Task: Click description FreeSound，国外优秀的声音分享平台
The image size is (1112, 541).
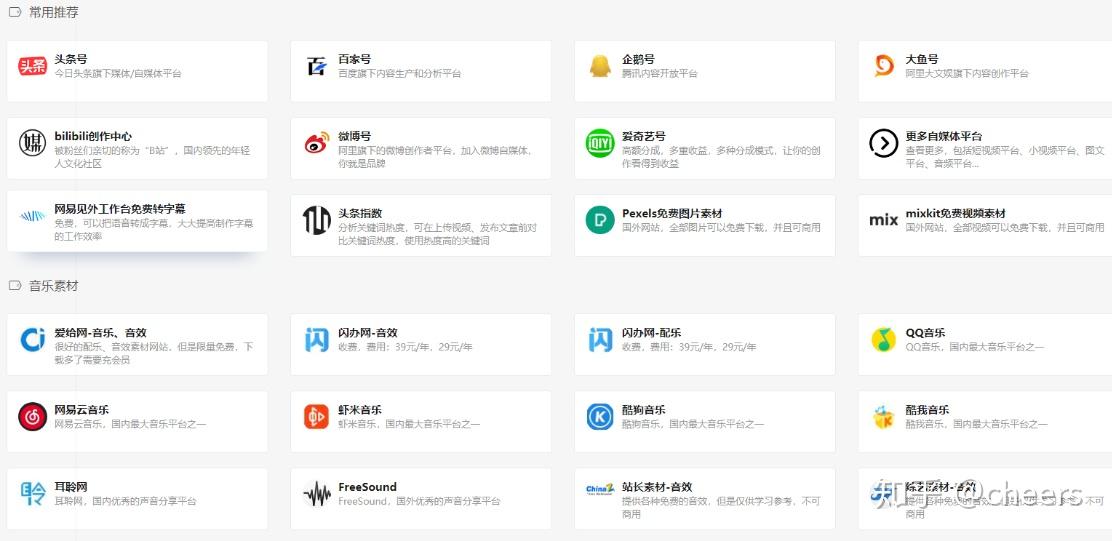Action: [x=419, y=501]
